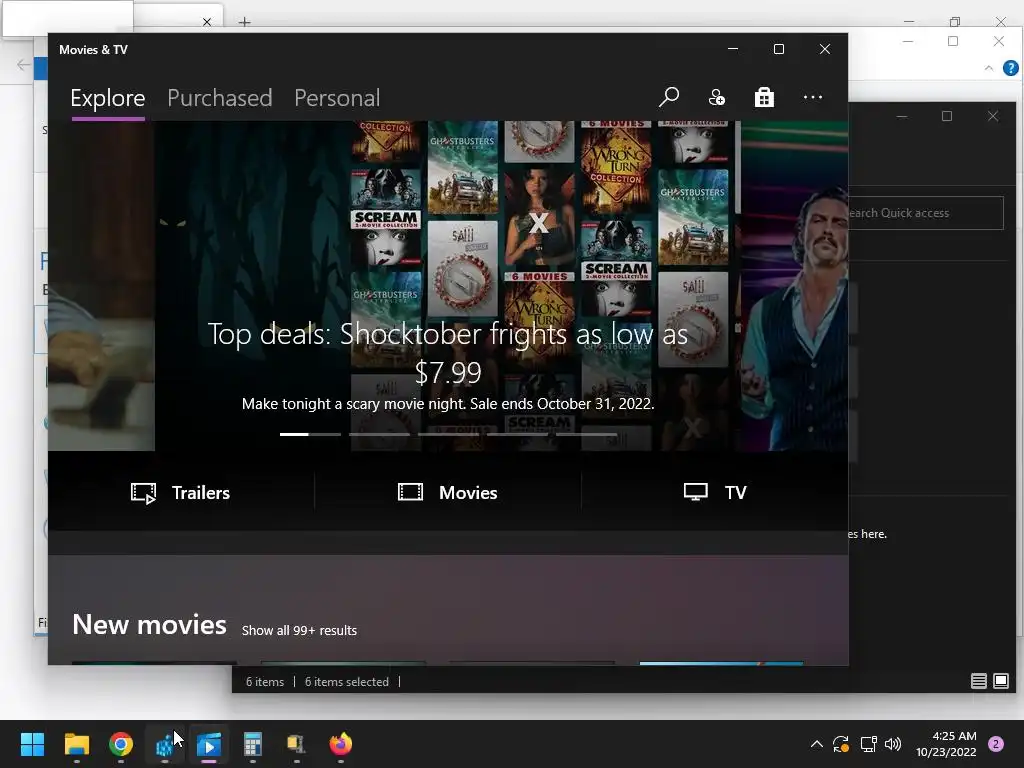
Task: Switch File Explorer to details view icon
Action: (x=978, y=681)
